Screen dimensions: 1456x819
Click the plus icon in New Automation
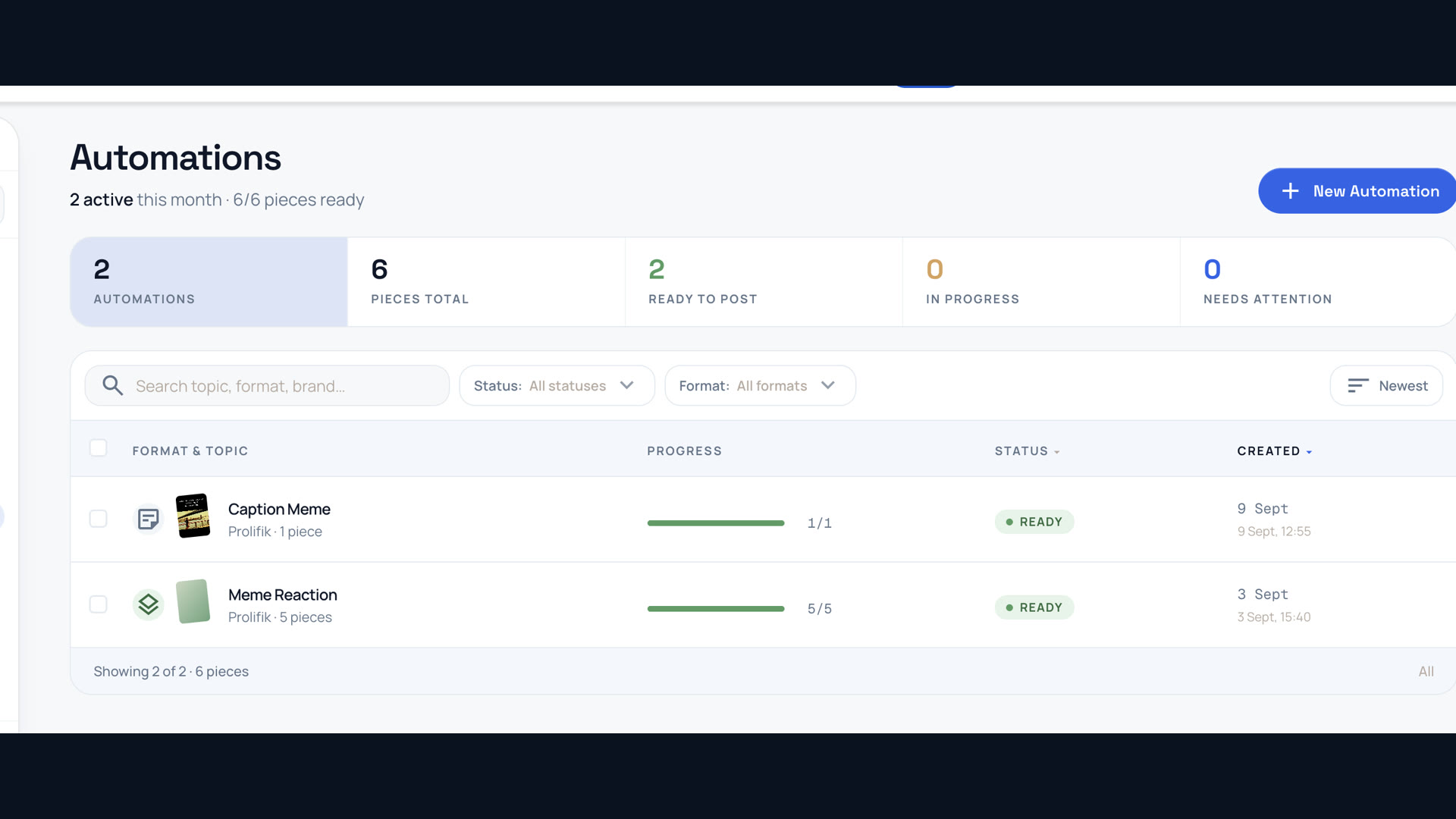pos(1290,191)
